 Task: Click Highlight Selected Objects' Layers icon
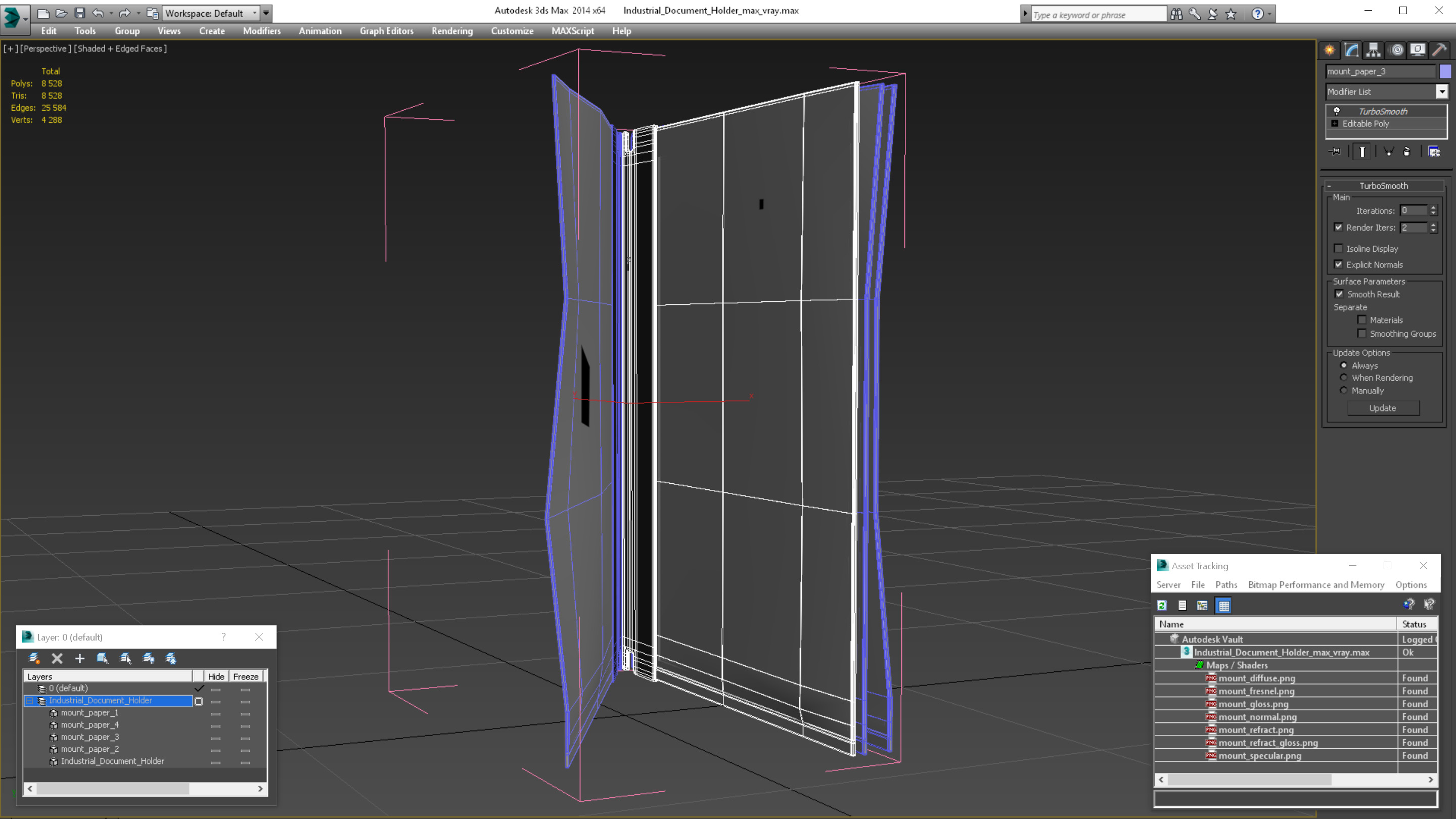pos(125,658)
